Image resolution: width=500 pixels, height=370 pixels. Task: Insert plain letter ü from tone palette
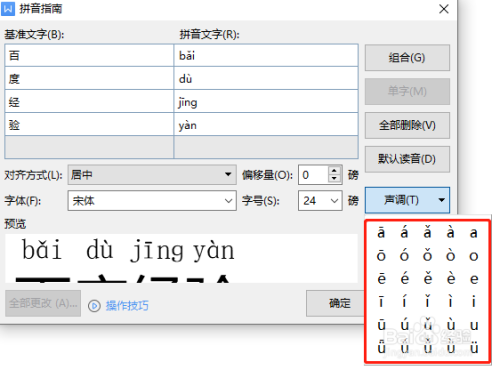click(474, 348)
